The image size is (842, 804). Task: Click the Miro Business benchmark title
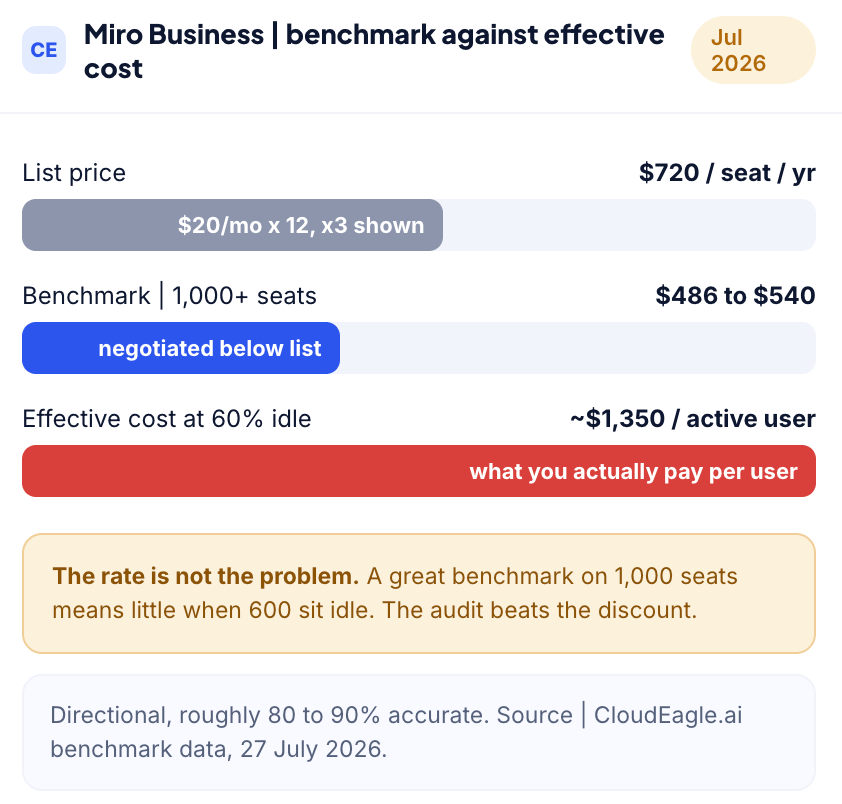[x=374, y=51]
